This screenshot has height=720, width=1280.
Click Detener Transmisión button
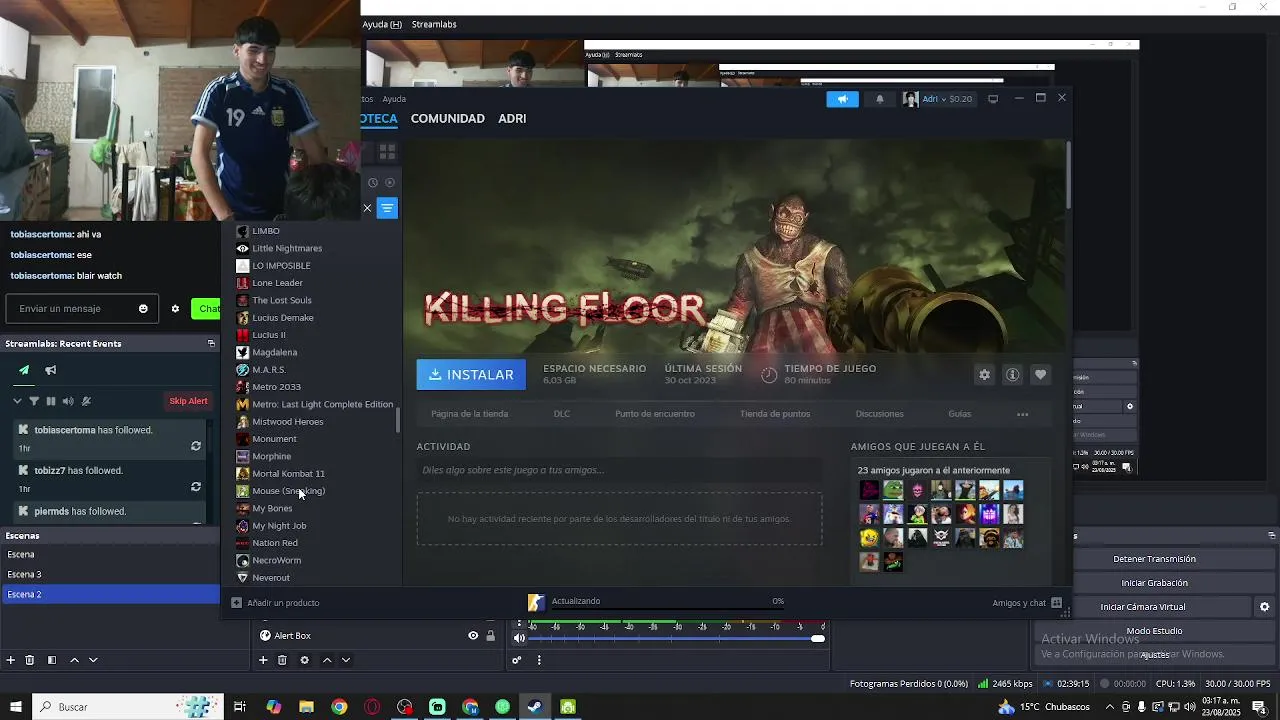coord(1154,559)
